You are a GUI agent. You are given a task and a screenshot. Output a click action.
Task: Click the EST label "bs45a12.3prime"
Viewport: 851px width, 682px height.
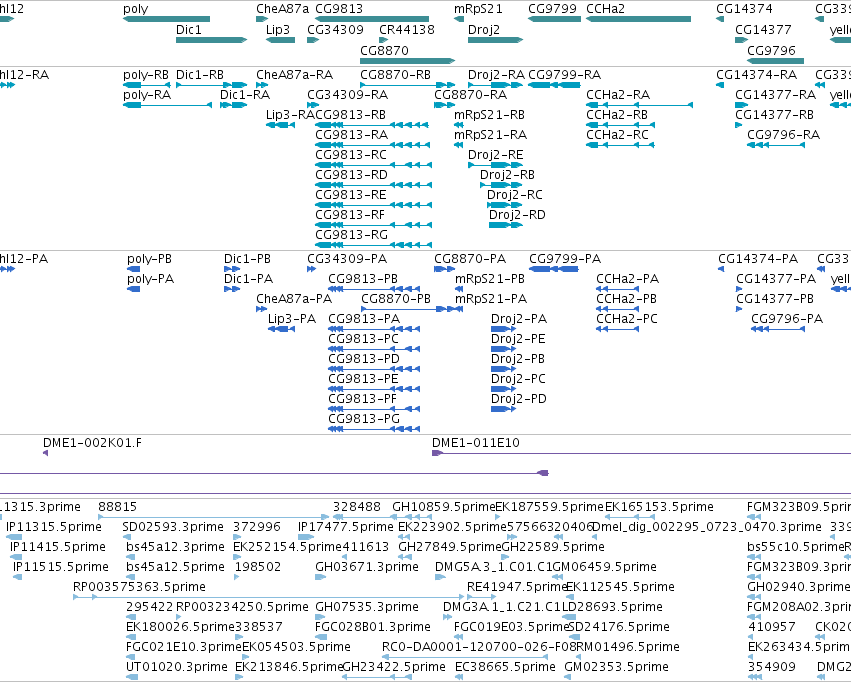[x=175, y=547]
